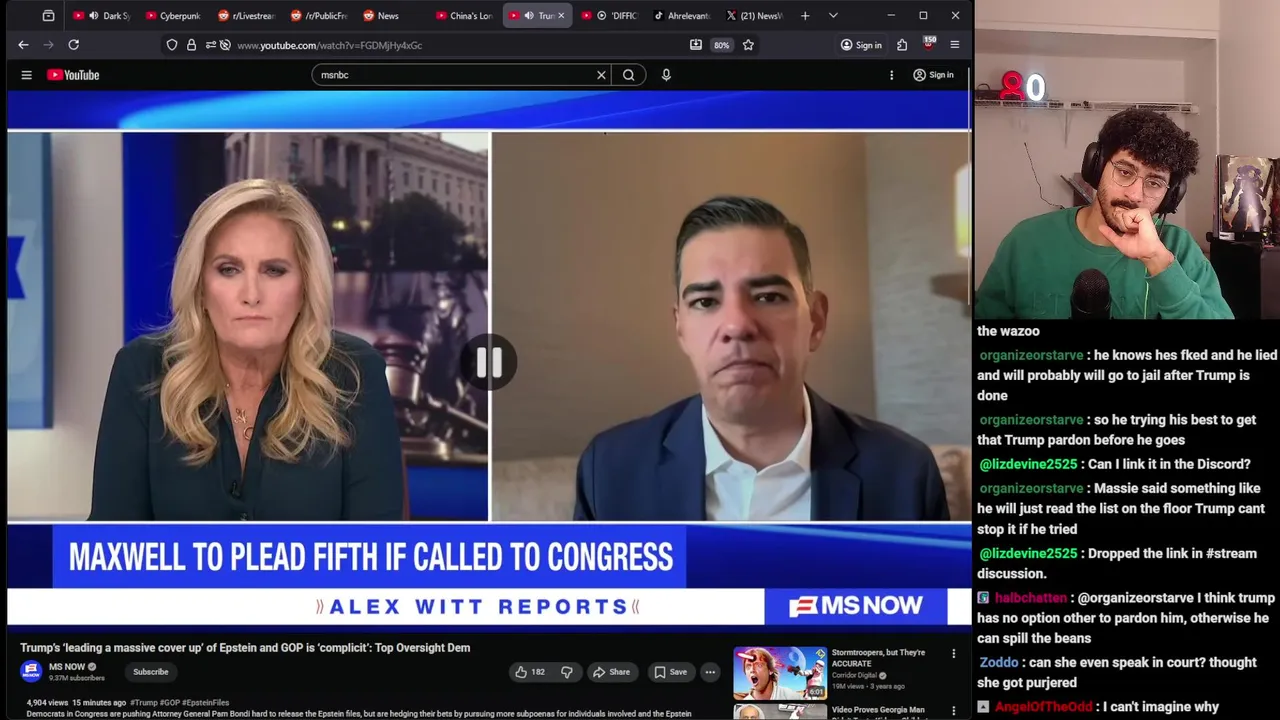Reset the 80% zoom level badge

pyautogui.click(x=721, y=45)
